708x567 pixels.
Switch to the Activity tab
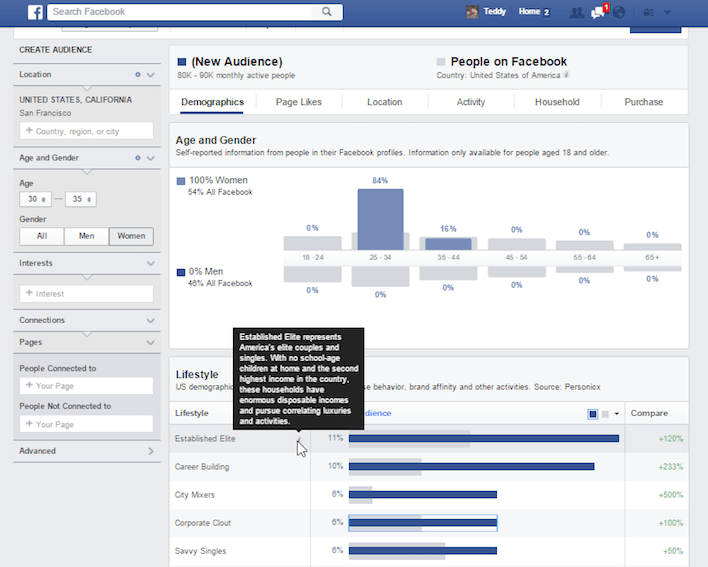pyautogui.click(x=470, y=102)
